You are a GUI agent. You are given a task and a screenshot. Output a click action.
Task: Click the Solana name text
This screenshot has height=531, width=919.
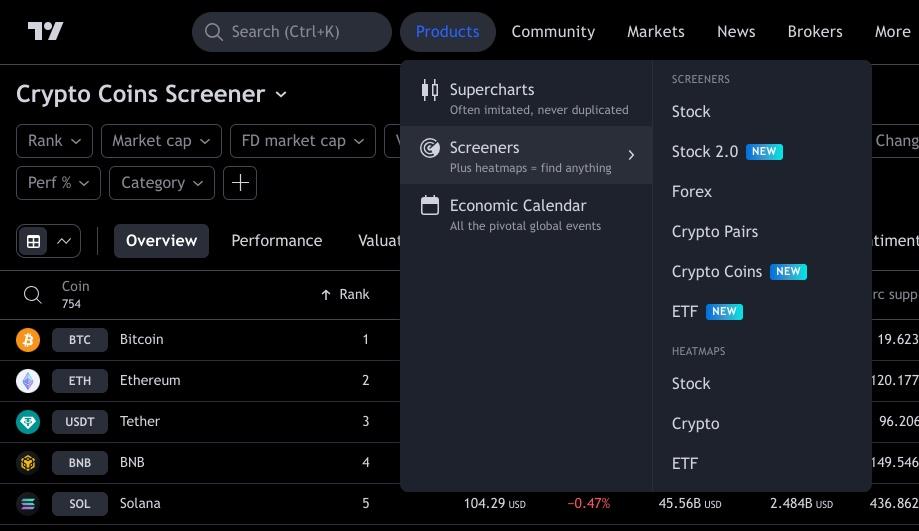(140, 503)
